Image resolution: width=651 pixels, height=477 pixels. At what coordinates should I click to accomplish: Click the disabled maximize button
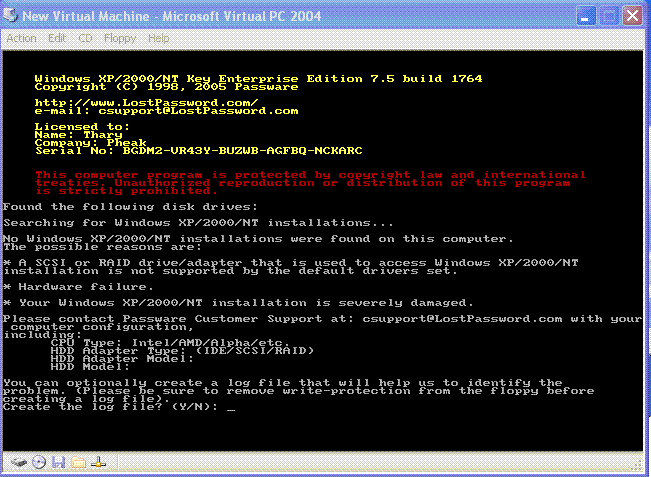coord(609,16)
